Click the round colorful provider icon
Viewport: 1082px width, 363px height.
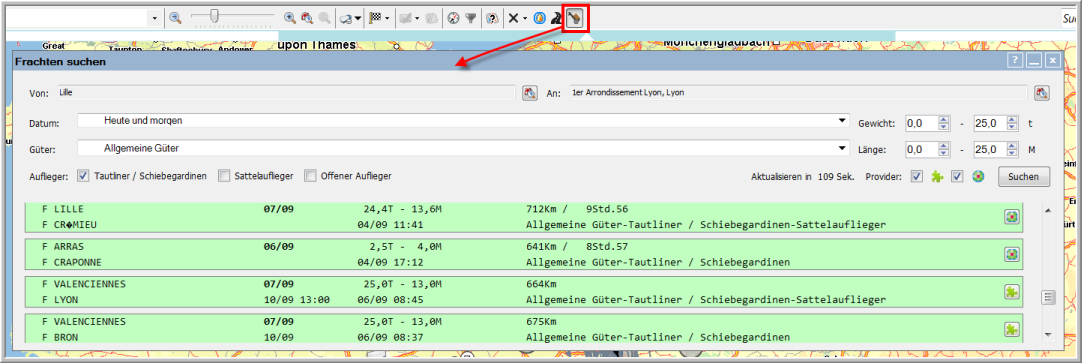click(x=978, y=177)
